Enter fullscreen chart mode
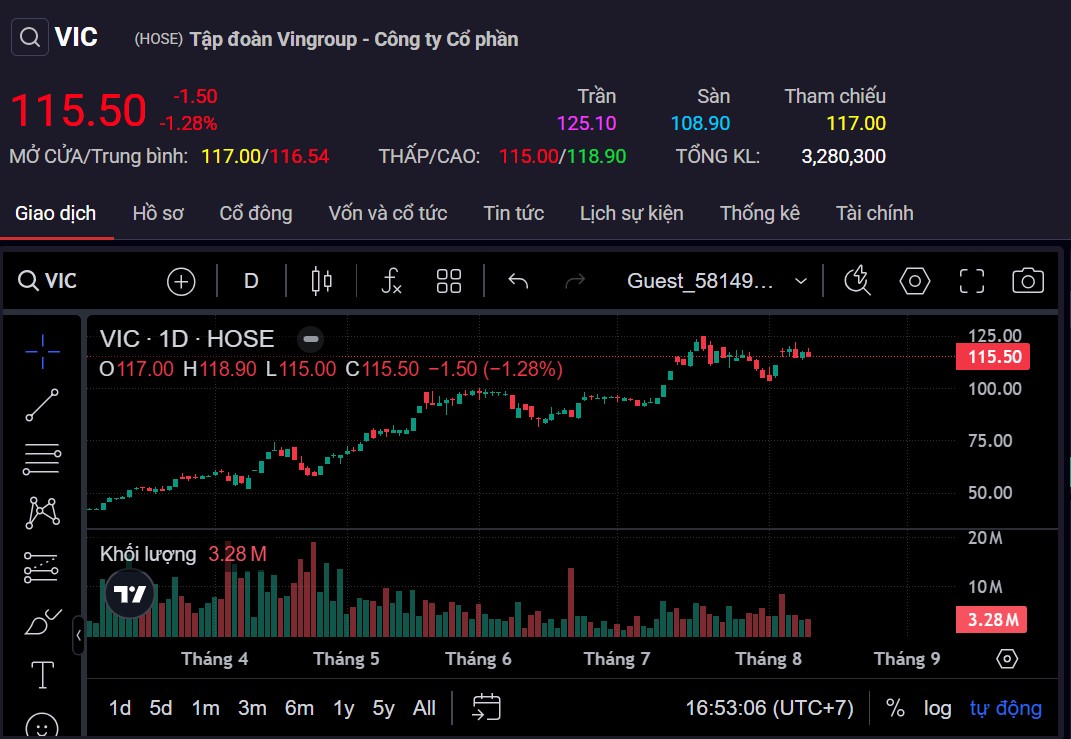Screen dimensions: 1071x739 970,281
